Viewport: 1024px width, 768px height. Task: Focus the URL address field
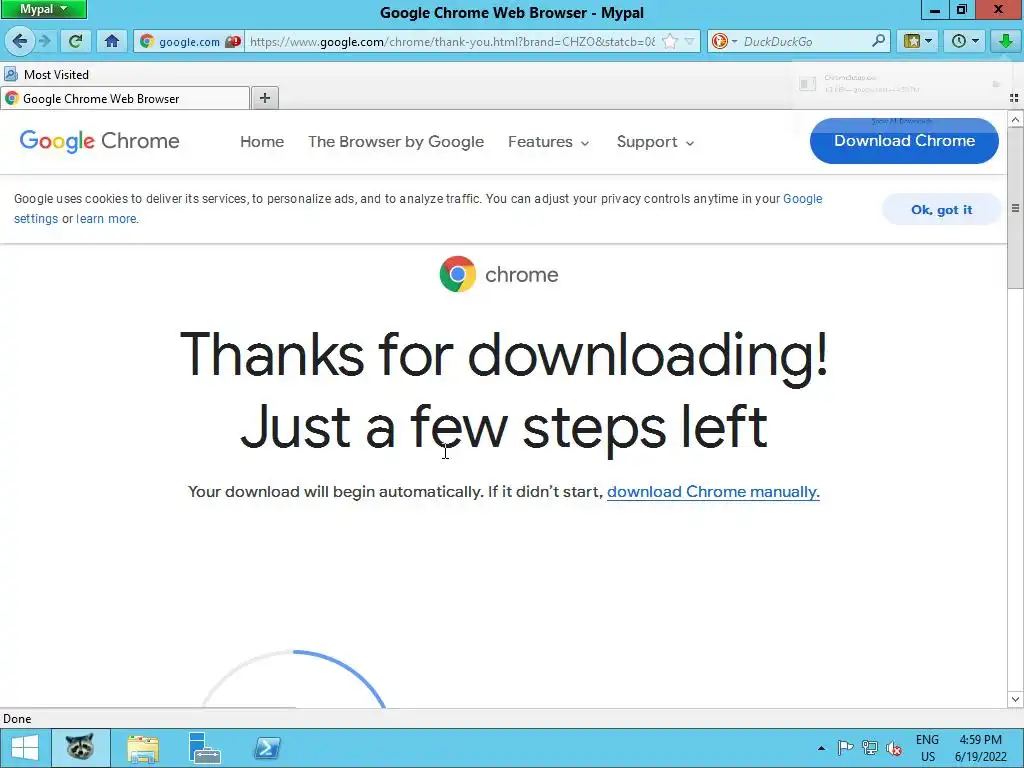(x=452, y=41)
